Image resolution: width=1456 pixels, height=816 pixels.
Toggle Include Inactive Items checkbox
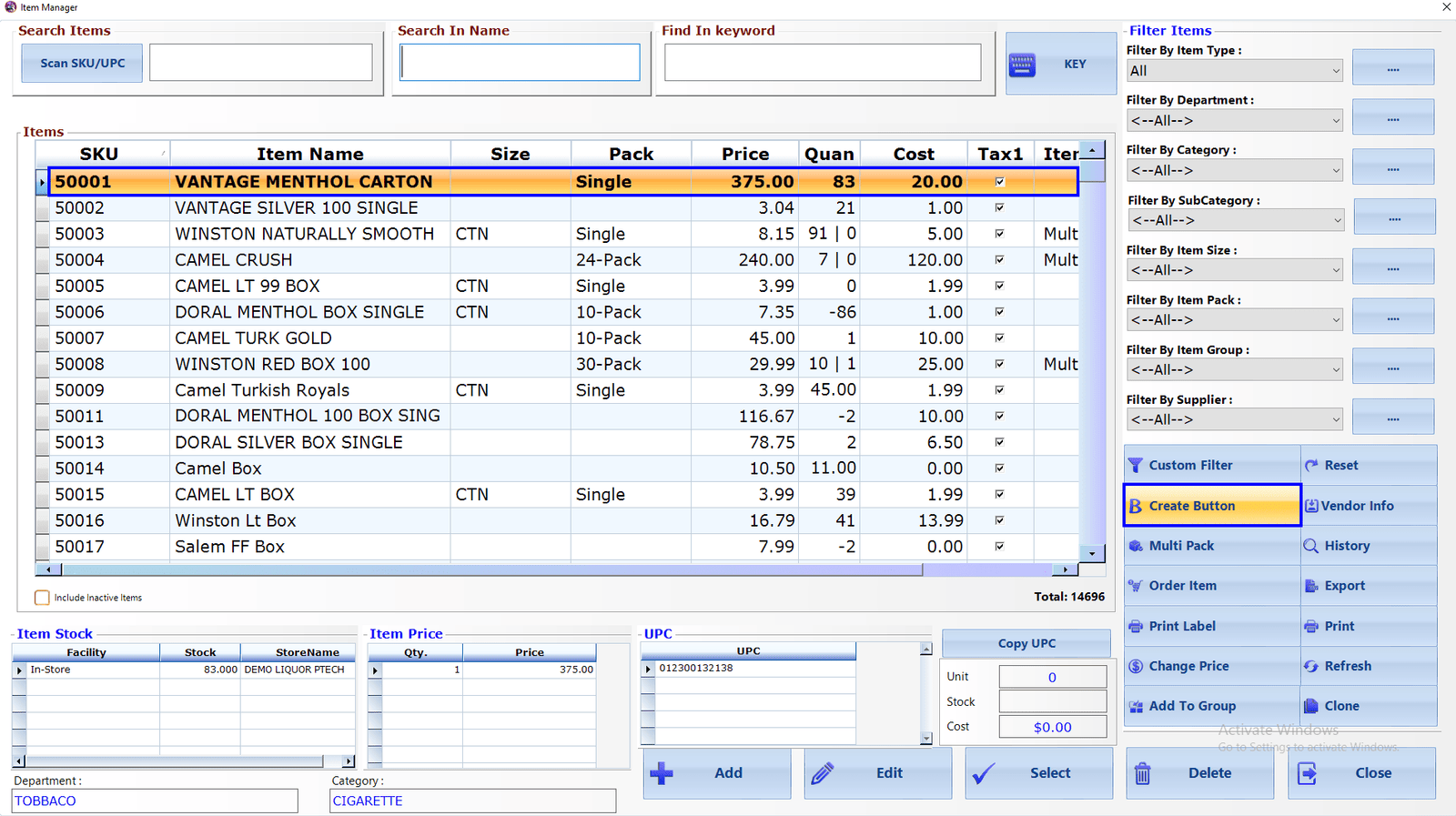[x=42, y=598]
